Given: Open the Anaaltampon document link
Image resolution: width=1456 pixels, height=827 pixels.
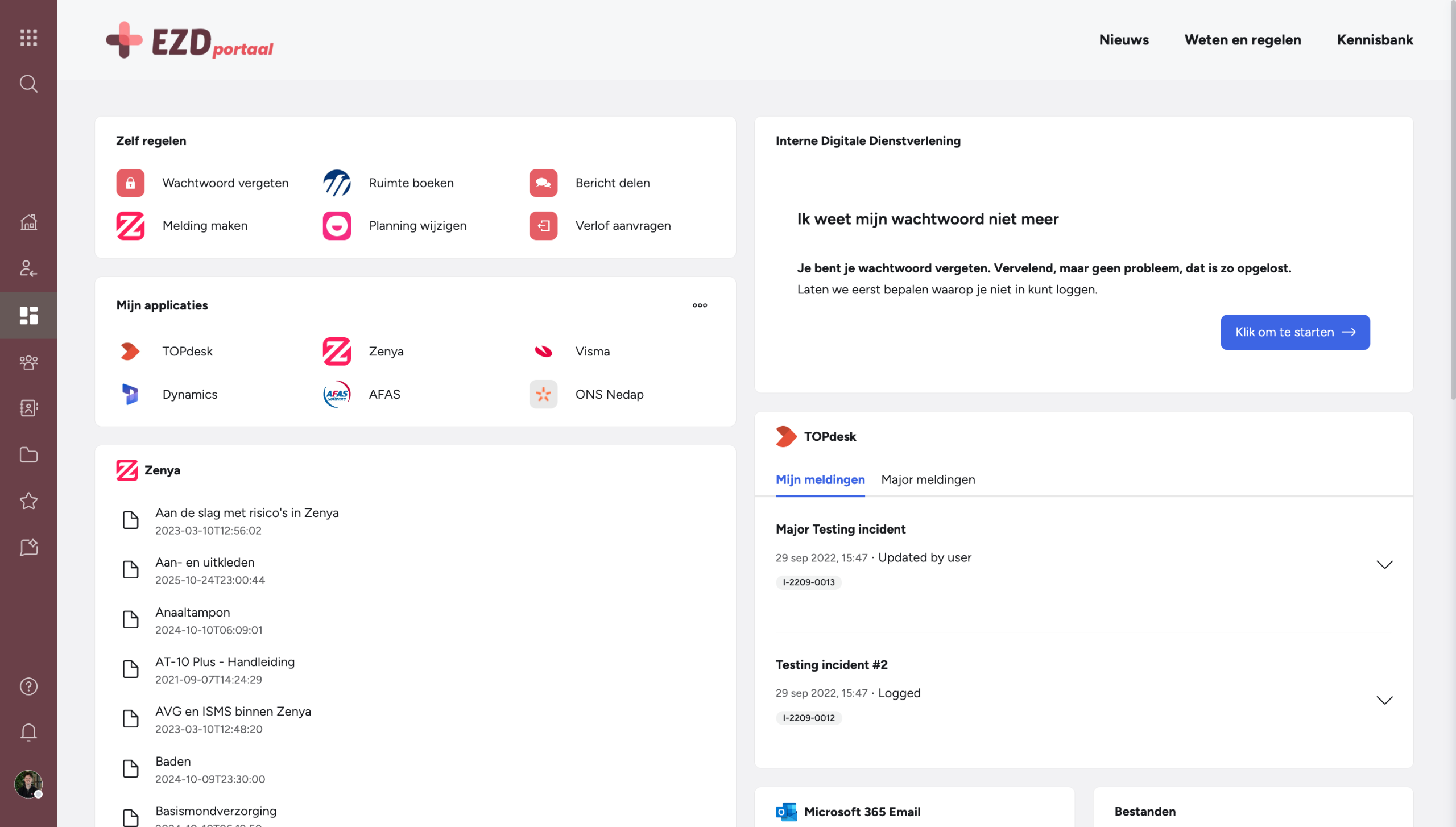Looking at the screenshot, I should (193, 612).
